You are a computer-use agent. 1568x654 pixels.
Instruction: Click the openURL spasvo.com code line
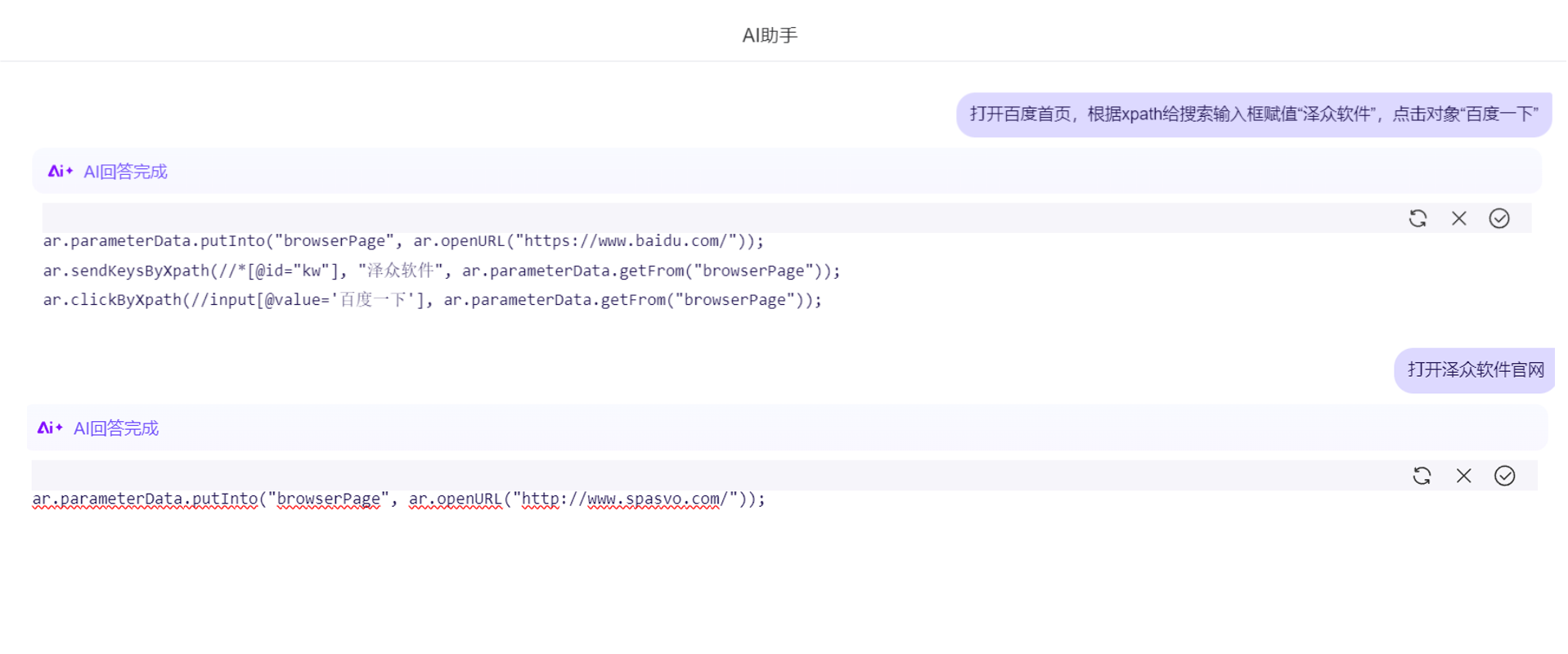tap(398, 499)
